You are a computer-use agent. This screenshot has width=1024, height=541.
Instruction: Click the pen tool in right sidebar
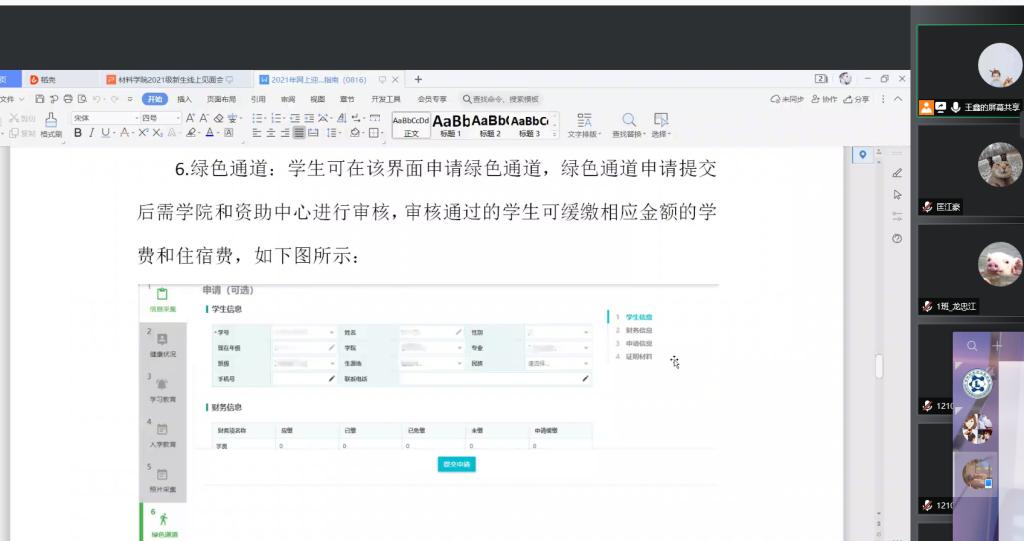pos(897,173)
